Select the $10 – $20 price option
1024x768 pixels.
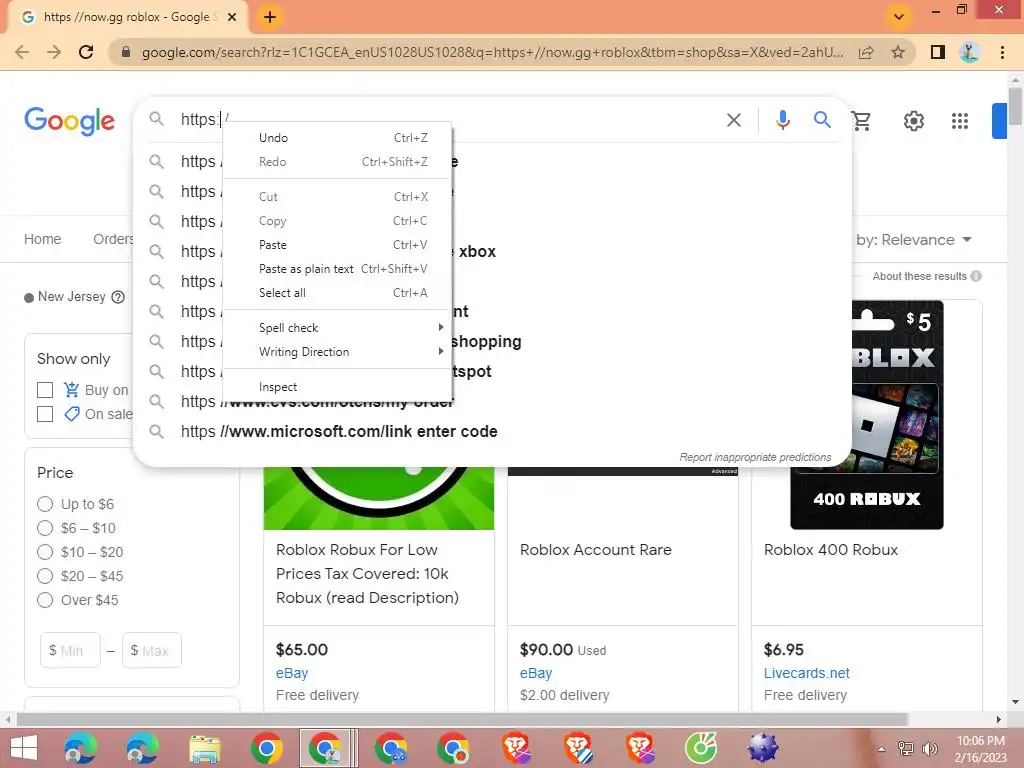[44, 552]
